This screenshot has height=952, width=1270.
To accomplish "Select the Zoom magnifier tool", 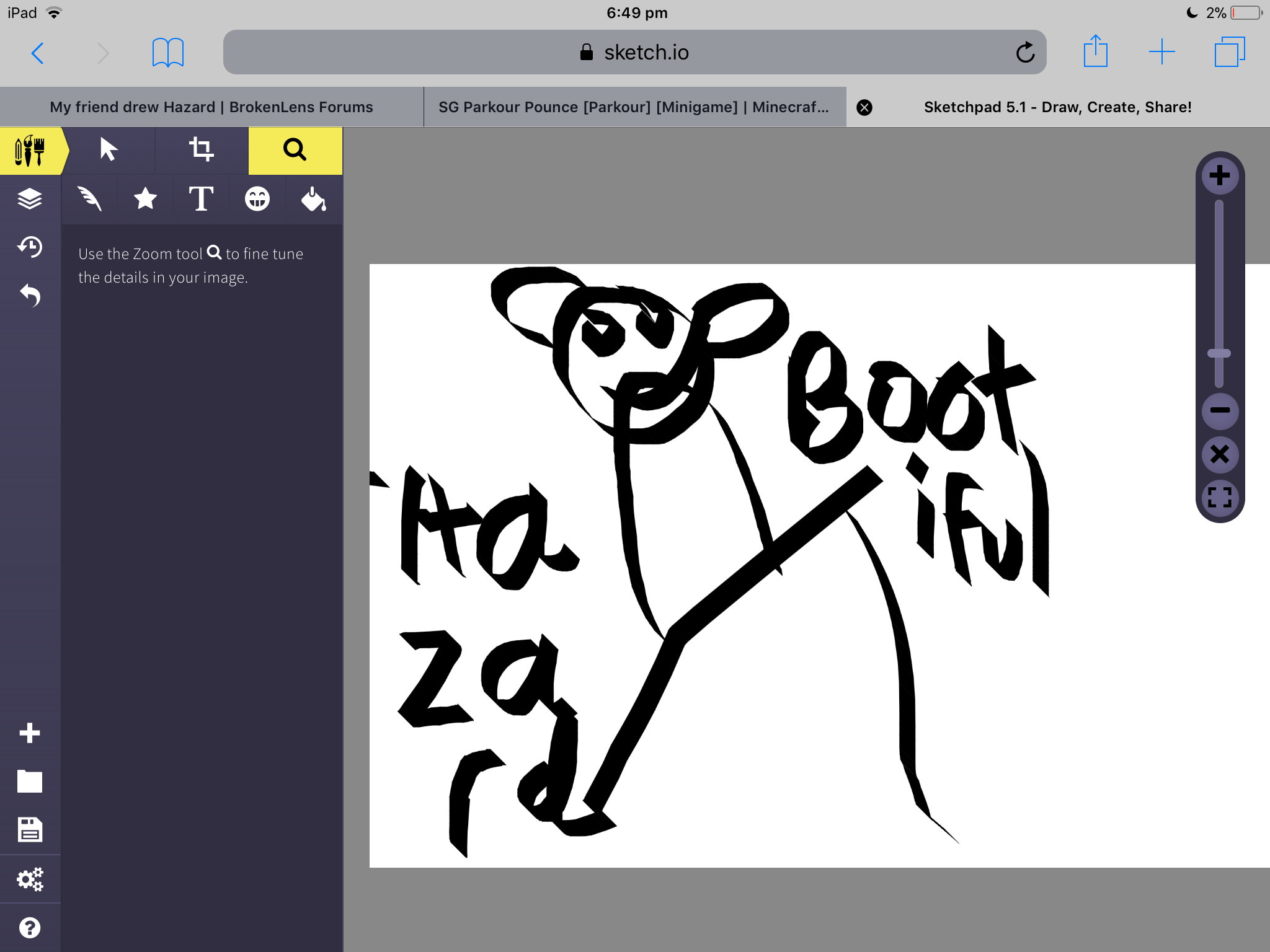I will pos(295,150).
